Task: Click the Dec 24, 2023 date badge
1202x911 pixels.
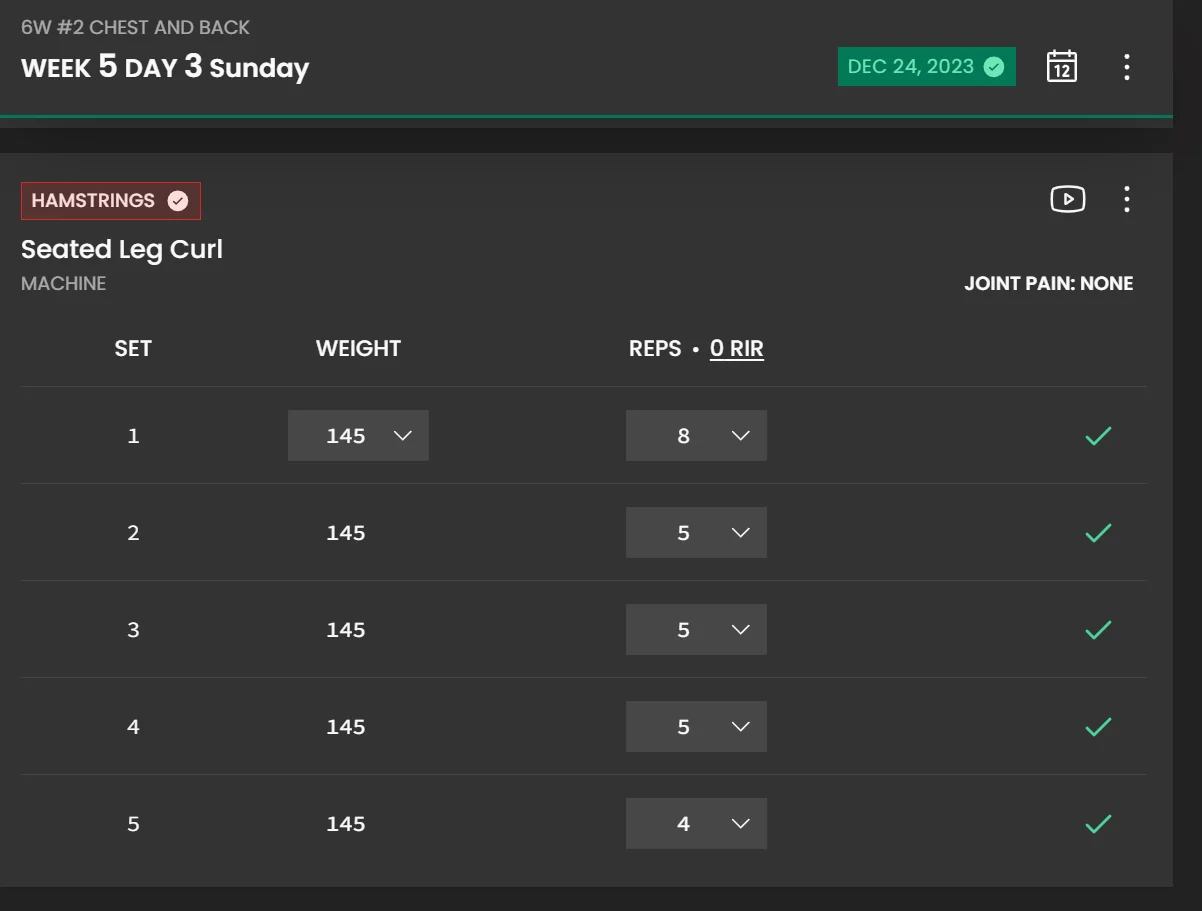Action: point(926,67)
